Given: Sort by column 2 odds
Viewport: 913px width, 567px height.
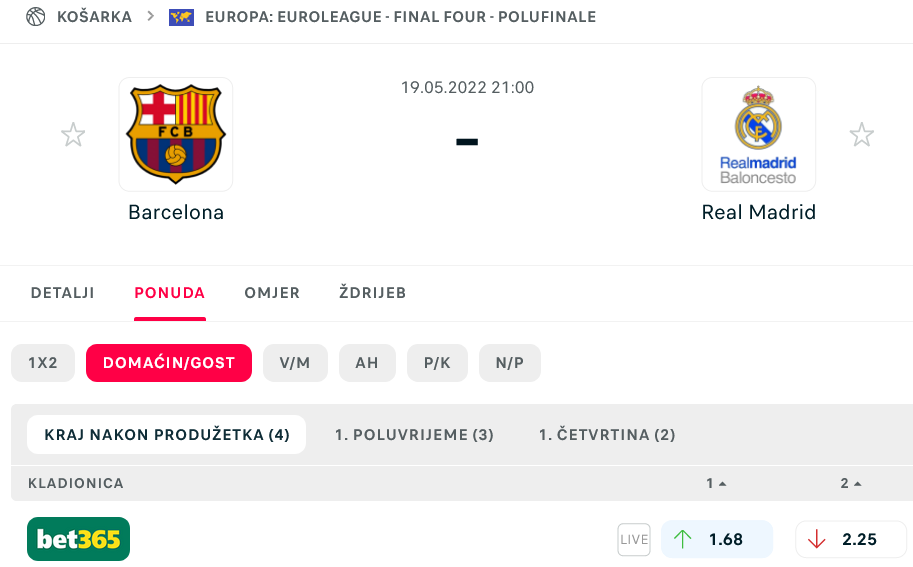Looking at the screenshot, I should [x=851, y=483].
